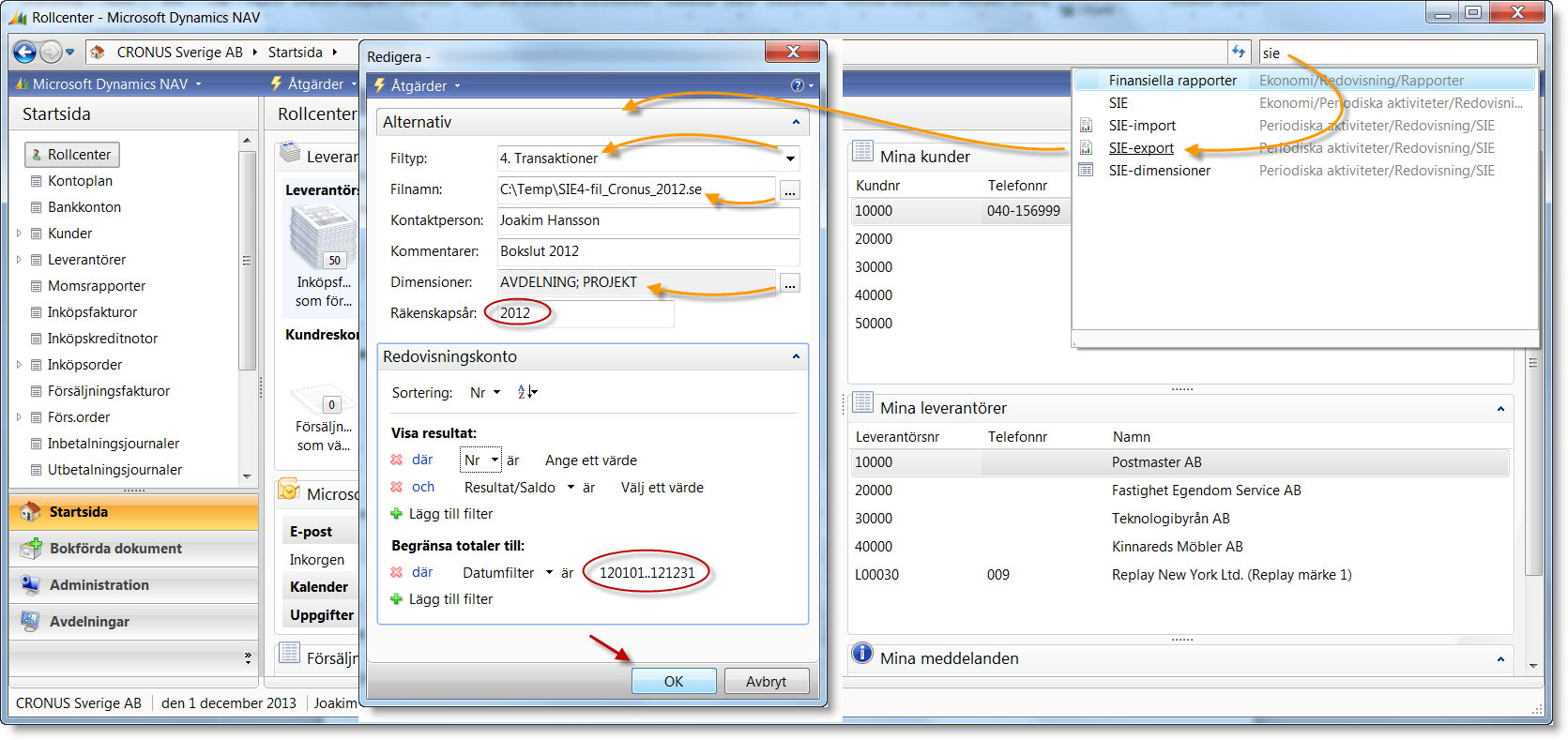Viewport: 1568px width, 740px height.
Task: Click the Administration icon
Action: (31, 585)
